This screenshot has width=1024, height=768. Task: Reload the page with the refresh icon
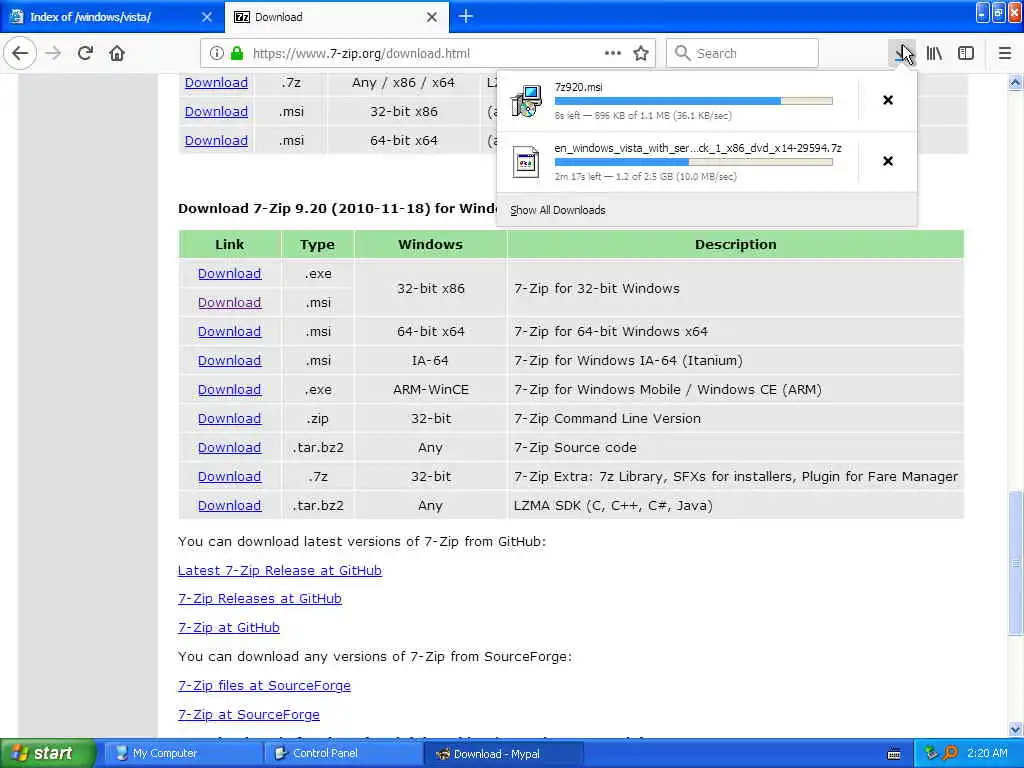tap(85, 53)
